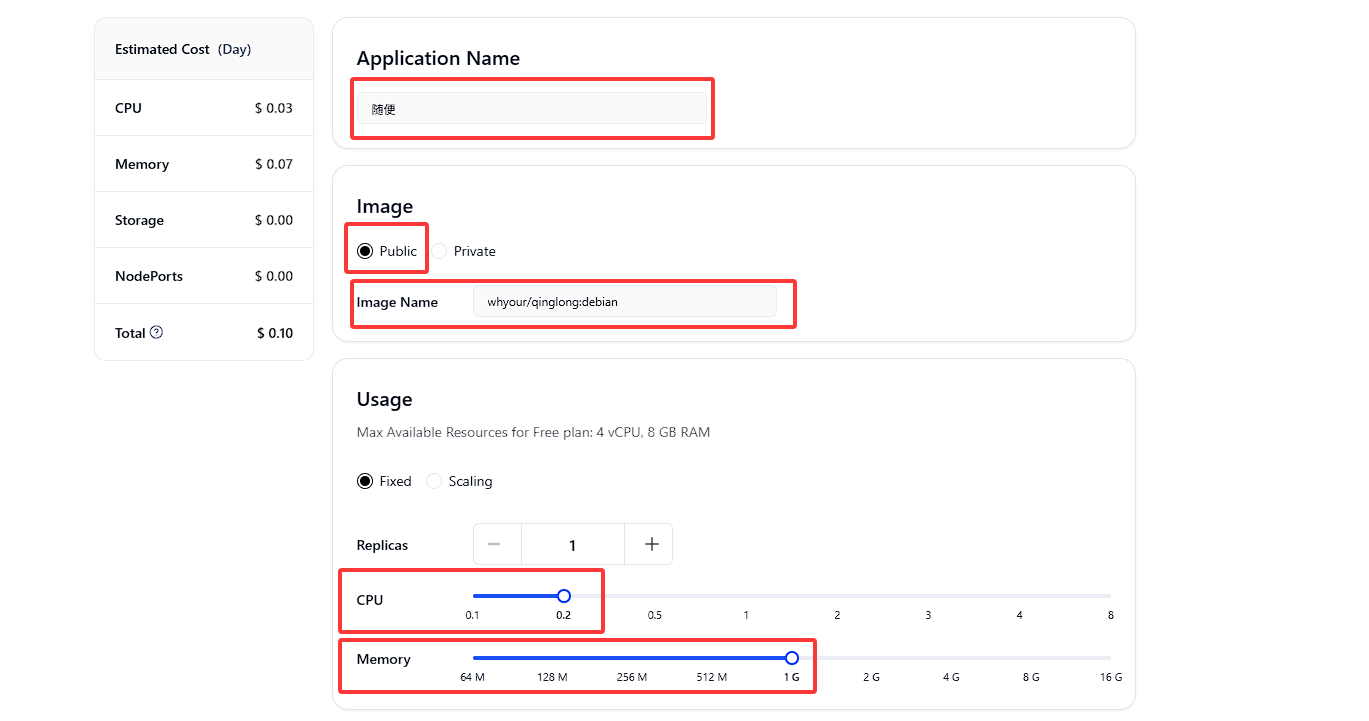Set Memory slider to 2 G
The width and height of the screenshot is (1369, 721).
(x=871, y=658)
